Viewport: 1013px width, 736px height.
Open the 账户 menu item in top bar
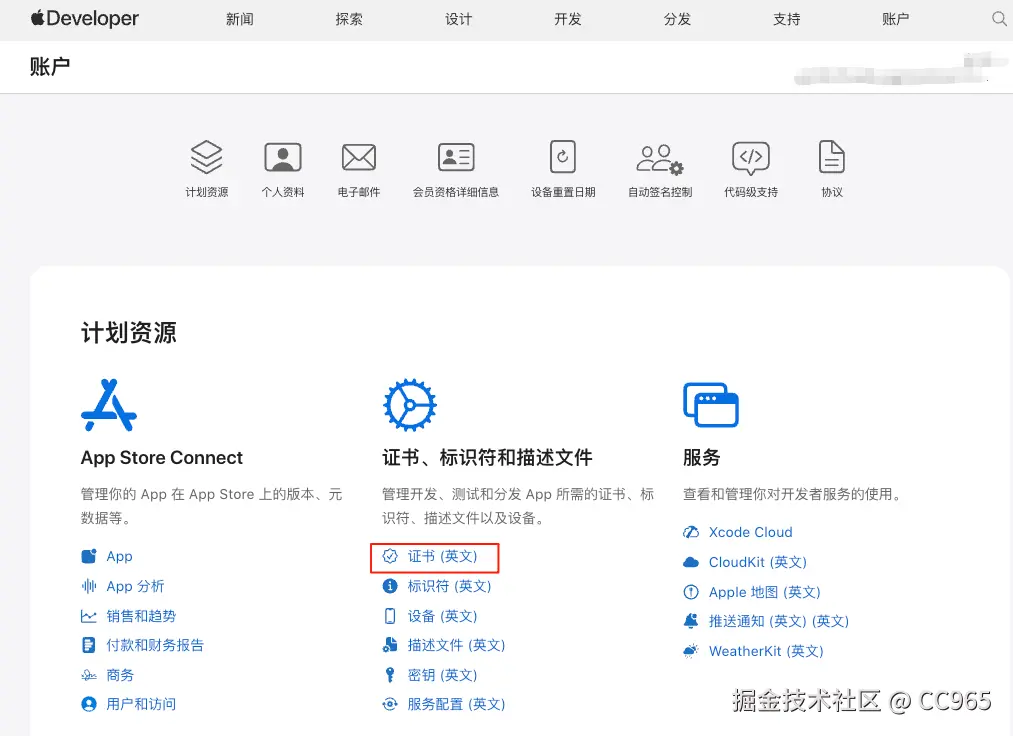[895, 19]
